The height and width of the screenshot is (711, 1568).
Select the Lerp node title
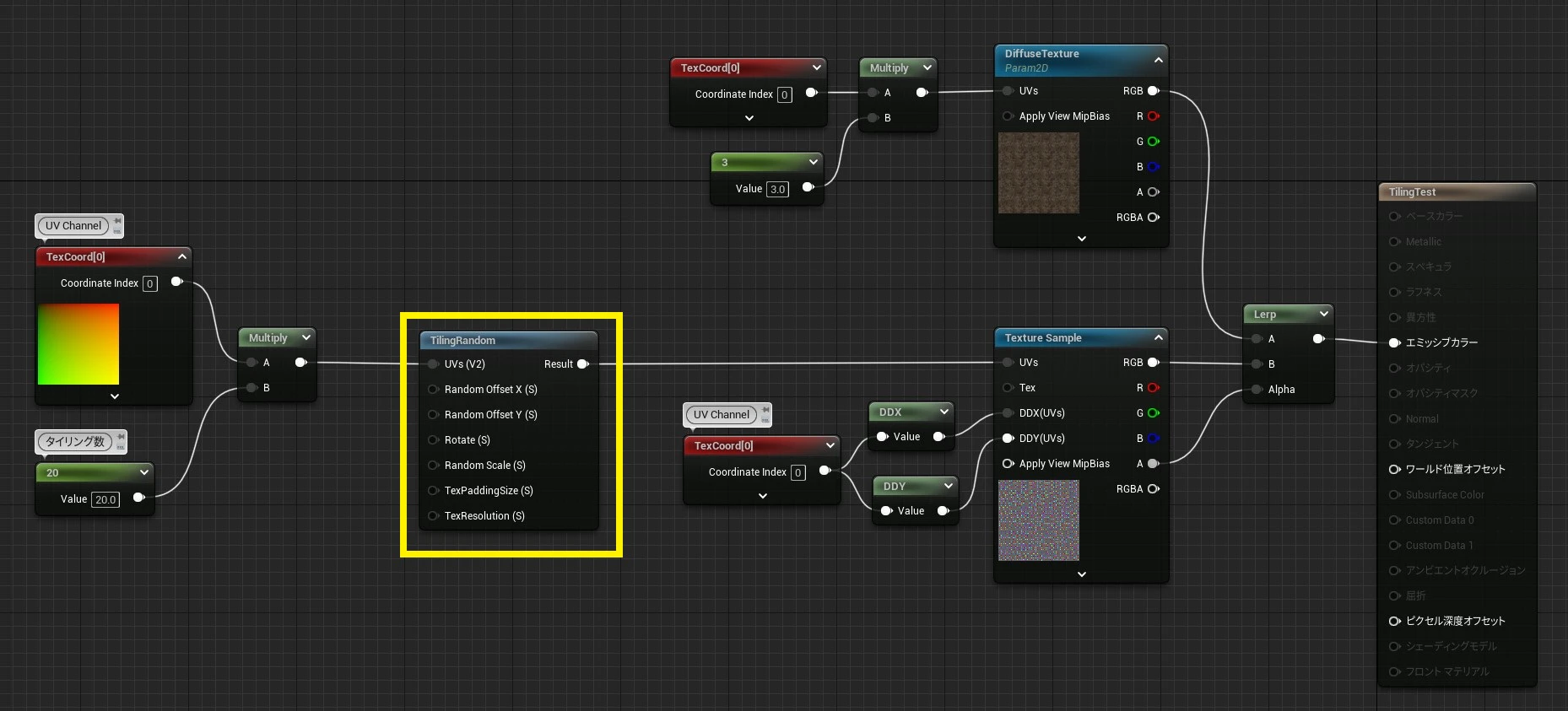click(x=1264, y=314)
